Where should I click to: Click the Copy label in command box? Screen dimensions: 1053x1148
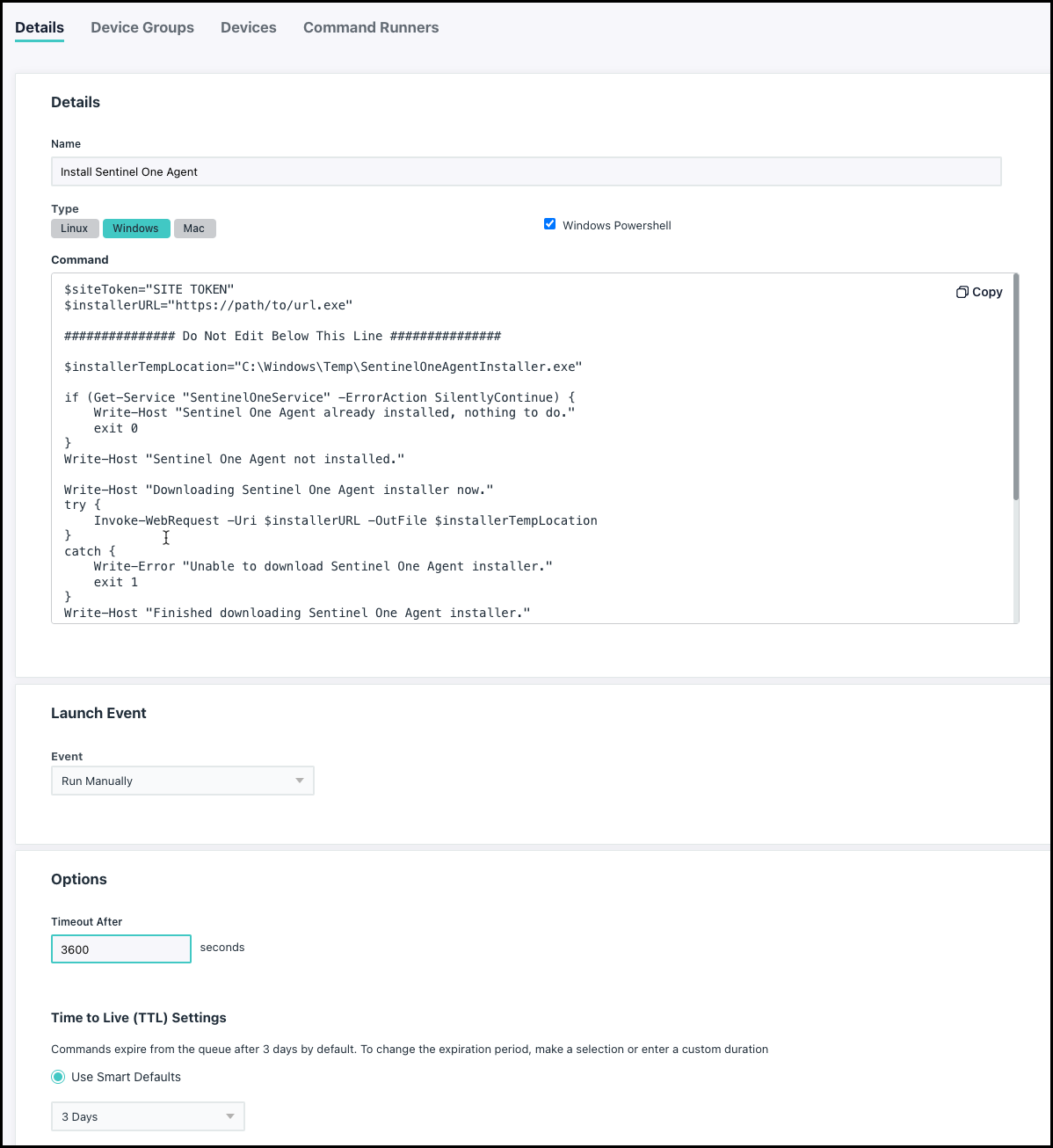(x=987, y=292)
